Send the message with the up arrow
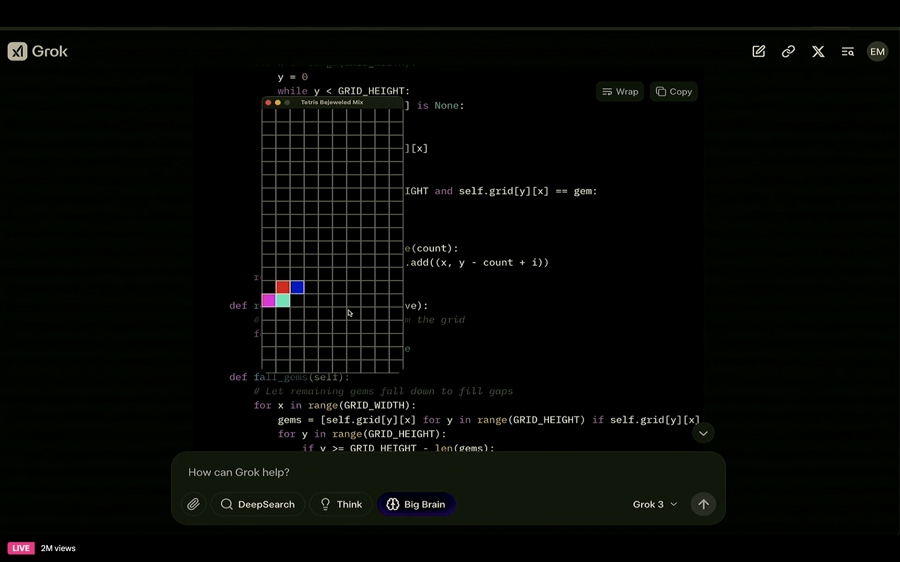The width and height of the screenshot is (900, 562). (x=703, y=504)
